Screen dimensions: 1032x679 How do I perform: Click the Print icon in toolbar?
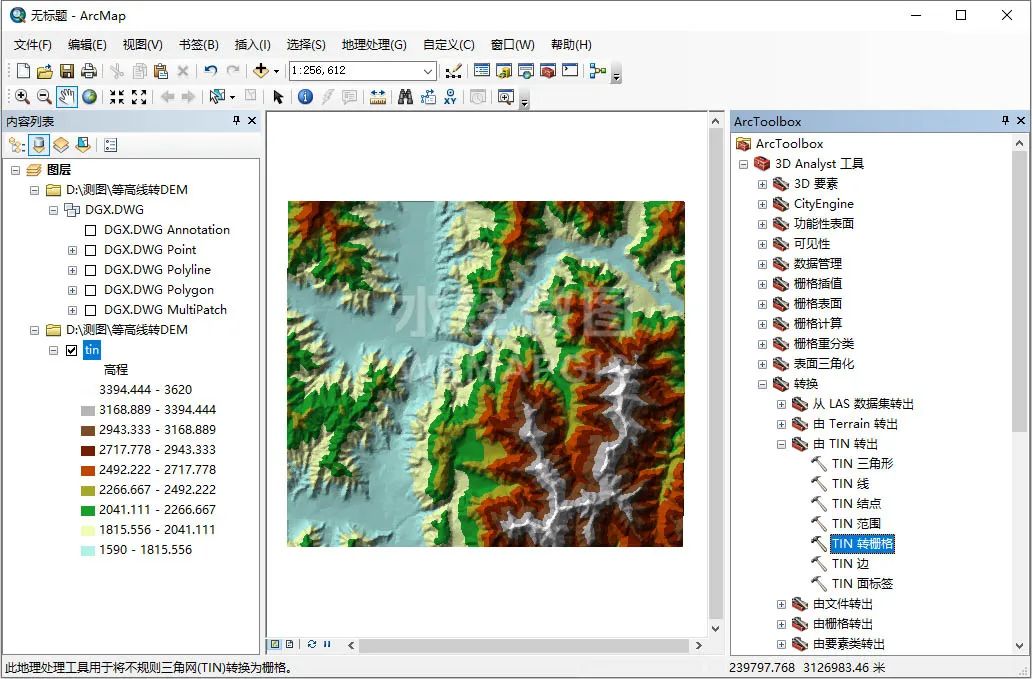88,70
